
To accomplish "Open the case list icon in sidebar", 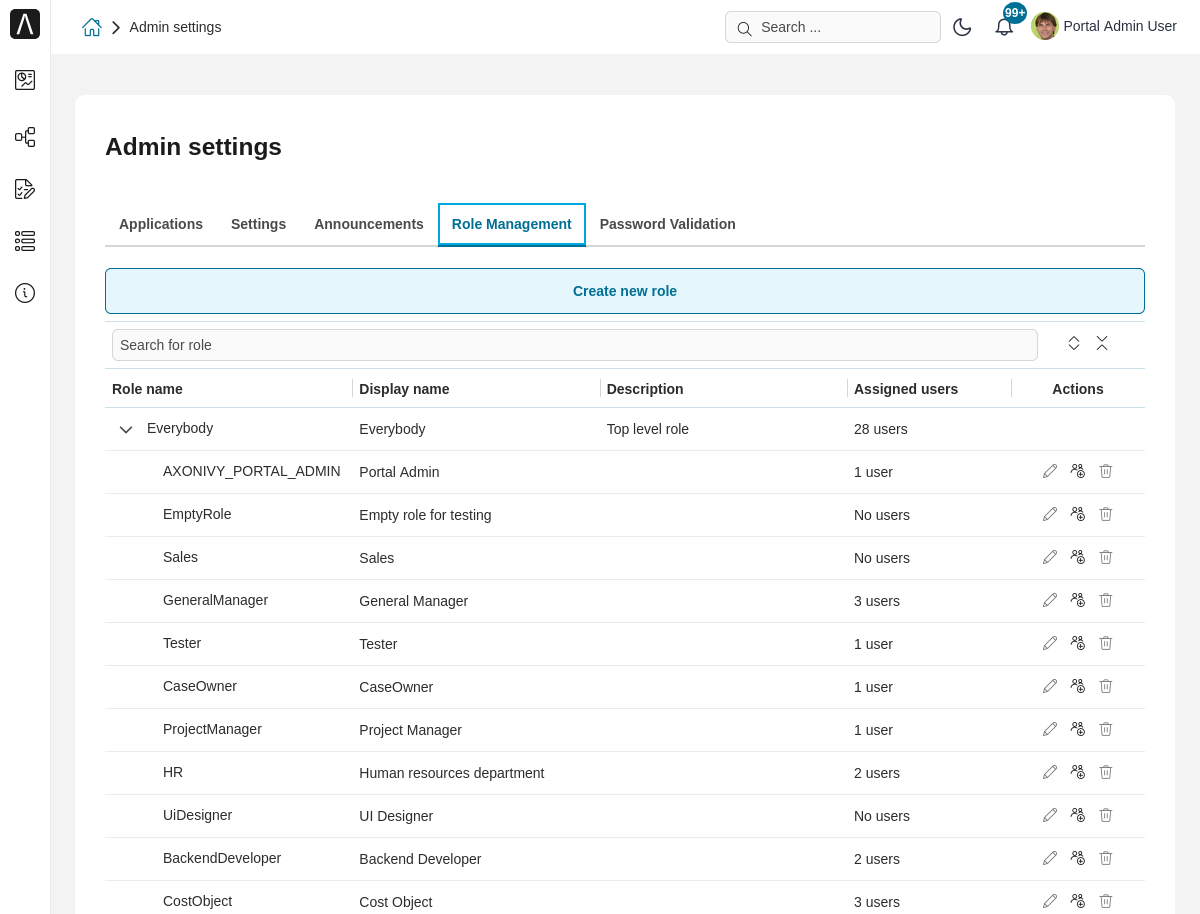I will (x=25, y=241).
